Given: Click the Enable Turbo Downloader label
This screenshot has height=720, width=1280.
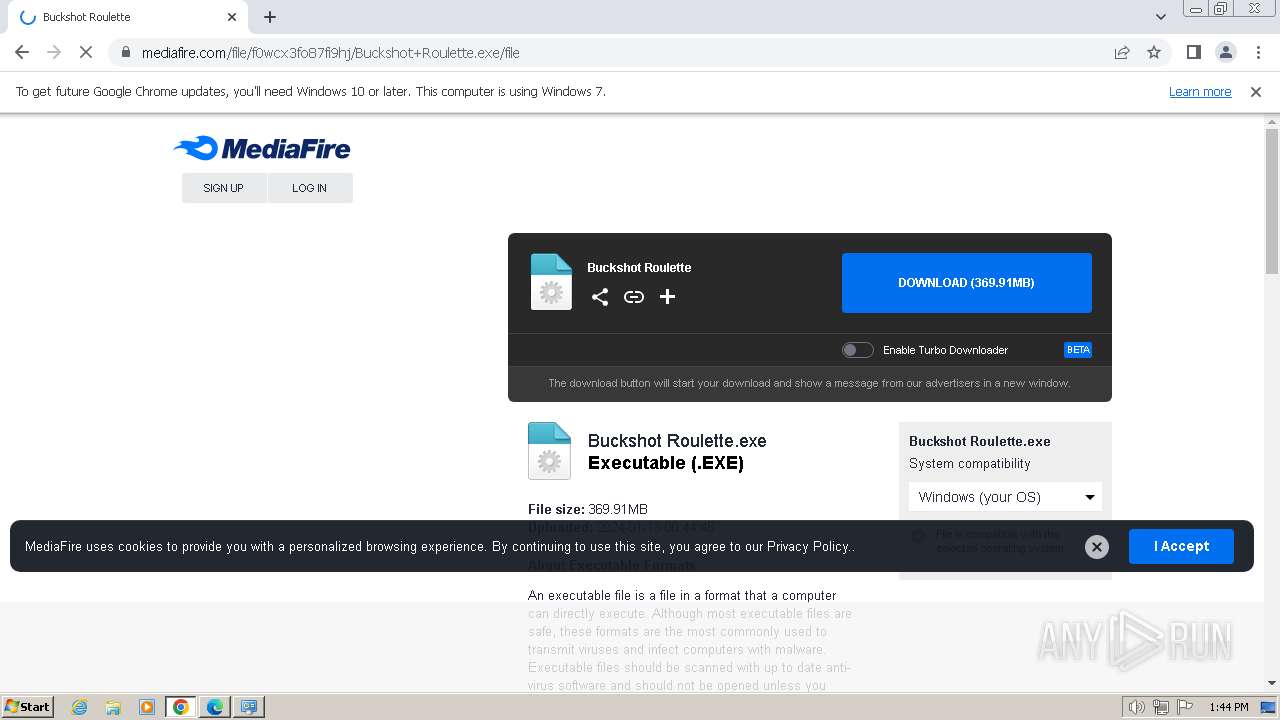Looking at the screenshot, I should [x=945, y=350].
